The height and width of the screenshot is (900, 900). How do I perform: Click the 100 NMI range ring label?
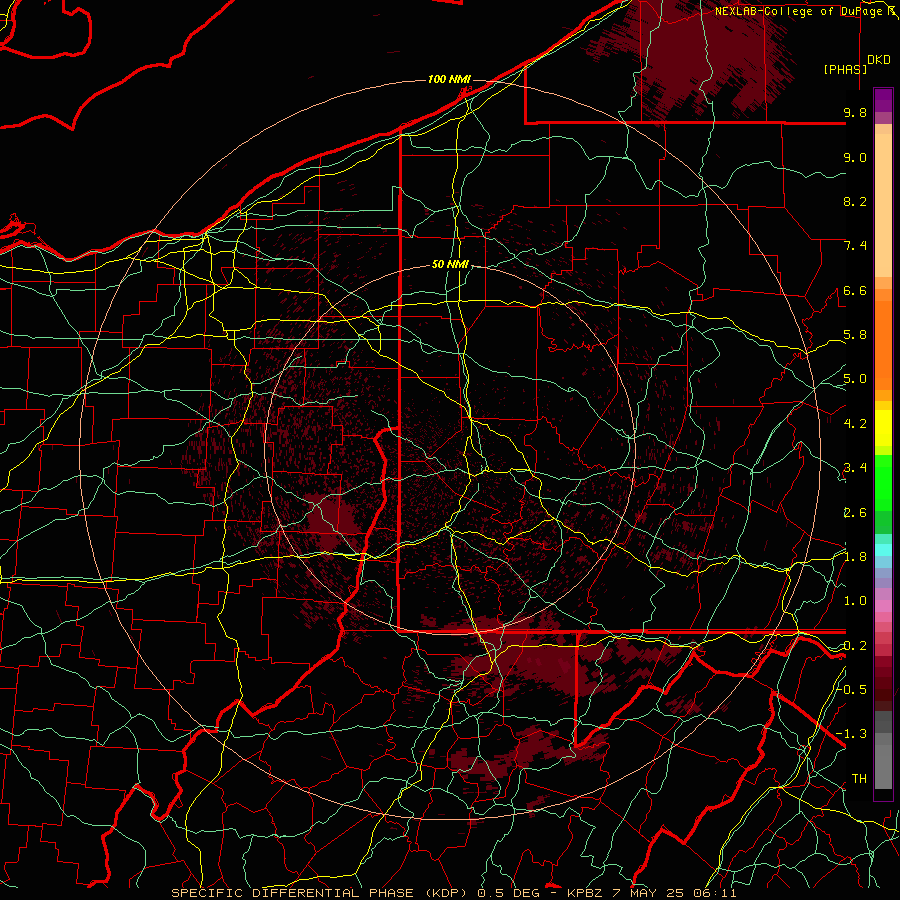[x=449, y=79]
